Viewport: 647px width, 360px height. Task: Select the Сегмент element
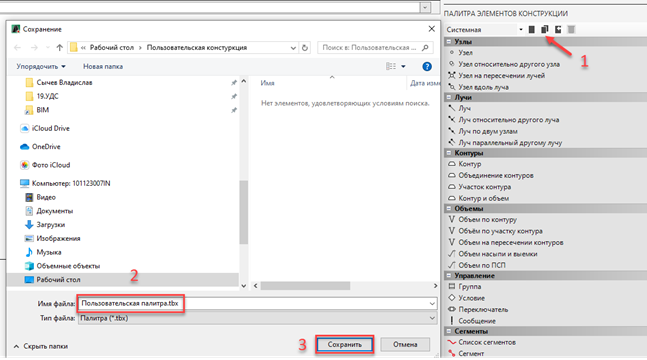(471, 354)
